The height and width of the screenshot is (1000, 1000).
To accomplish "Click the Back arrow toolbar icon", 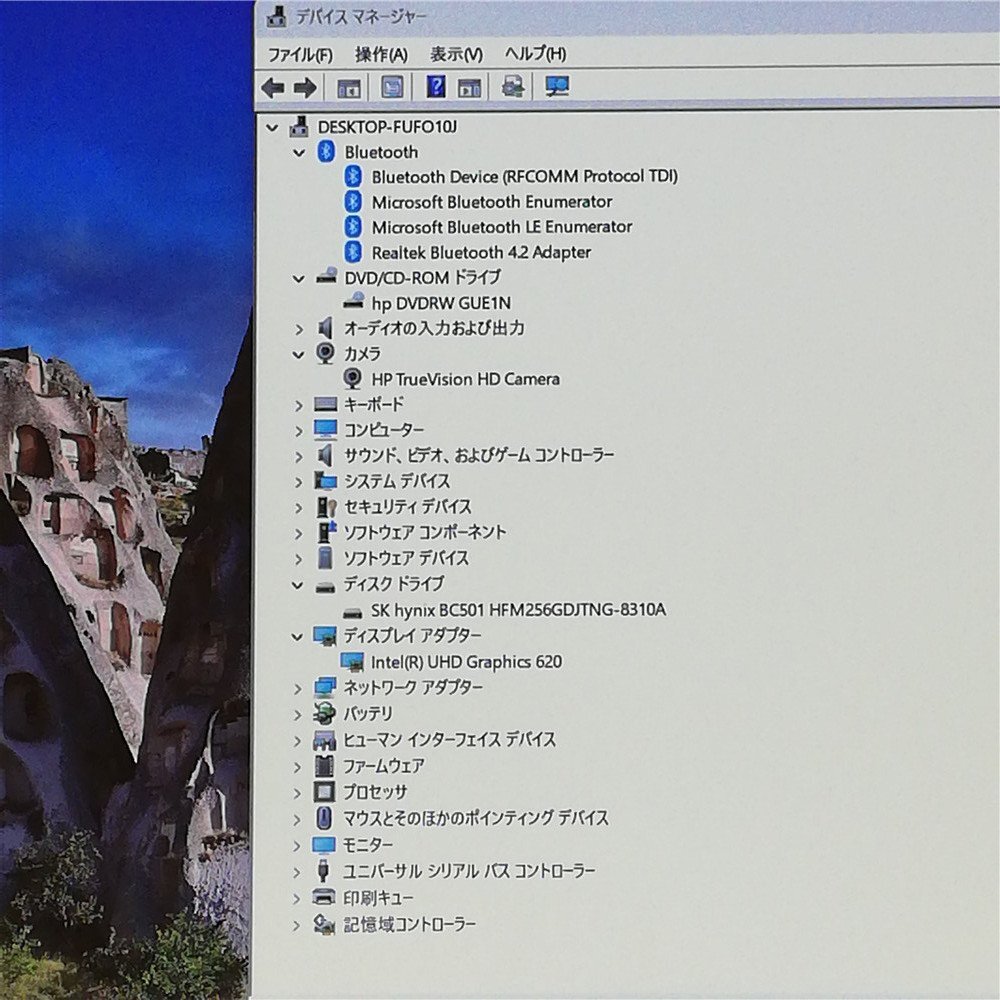I will 273,87.
